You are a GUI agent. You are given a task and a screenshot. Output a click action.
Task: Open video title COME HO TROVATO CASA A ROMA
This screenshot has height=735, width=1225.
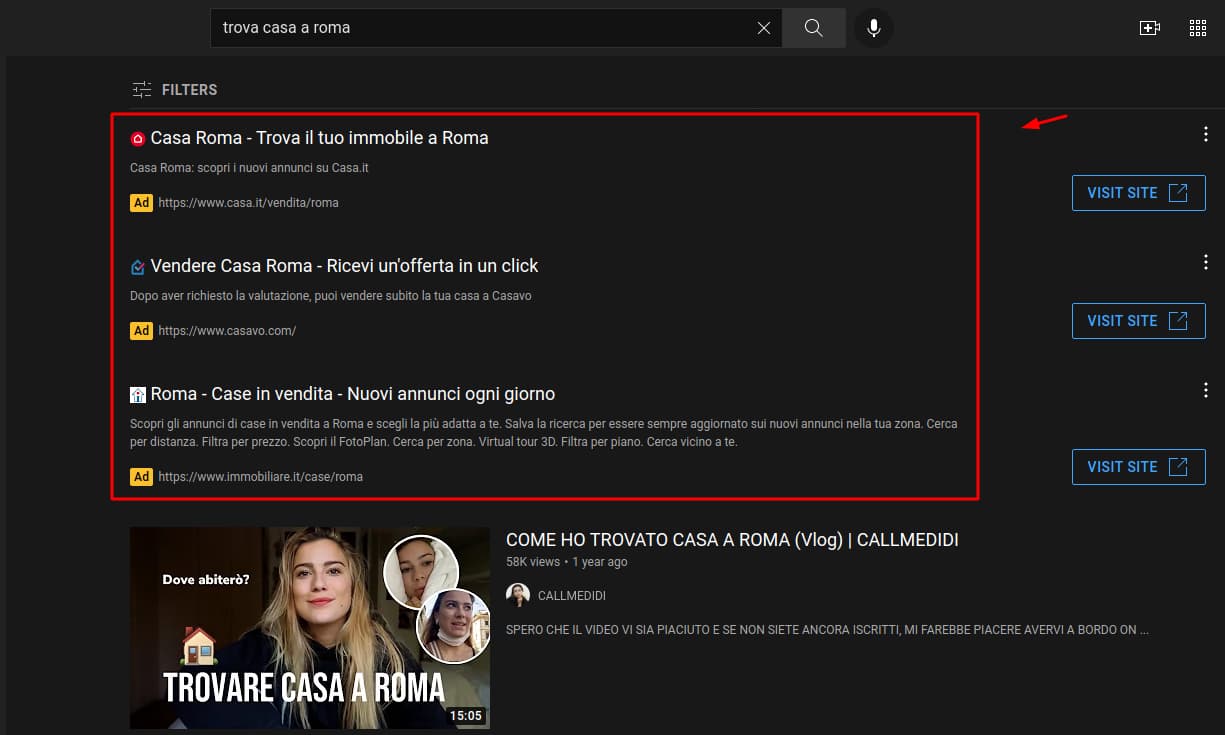click(732, 540)
